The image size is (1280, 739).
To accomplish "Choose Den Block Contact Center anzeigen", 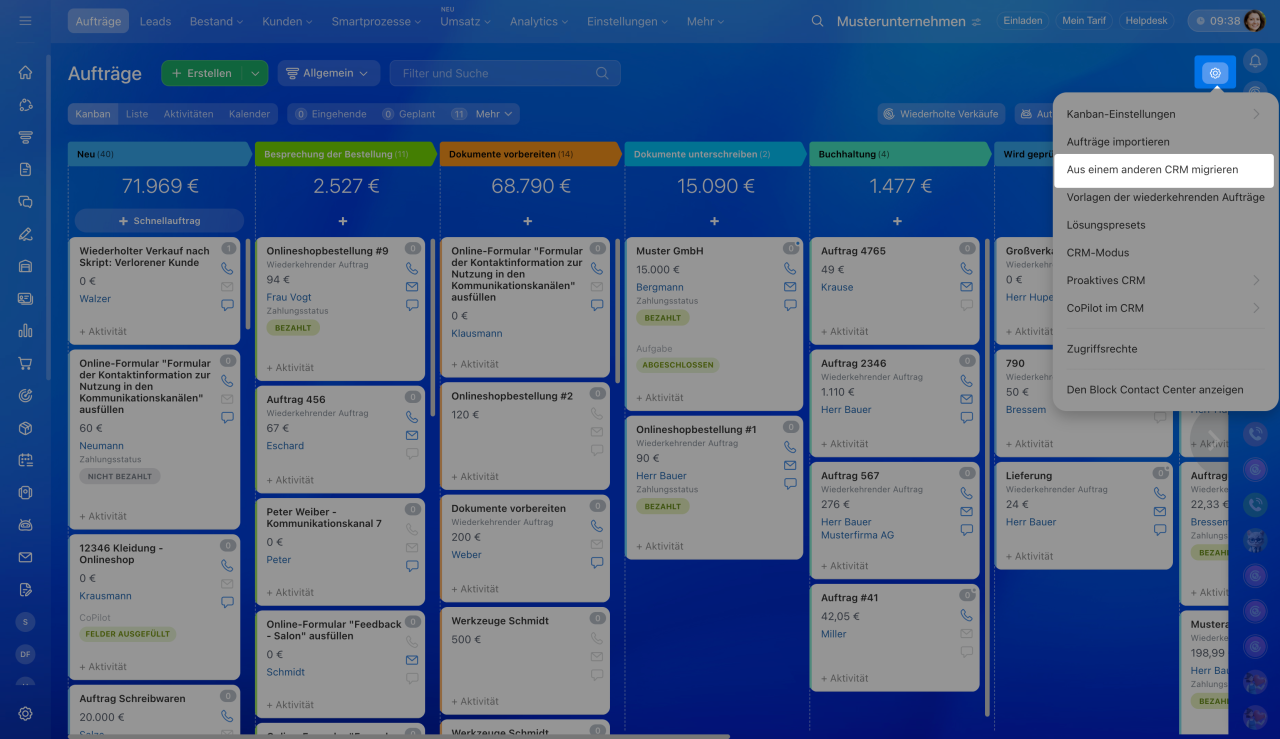I will (x=1165, y=390).
